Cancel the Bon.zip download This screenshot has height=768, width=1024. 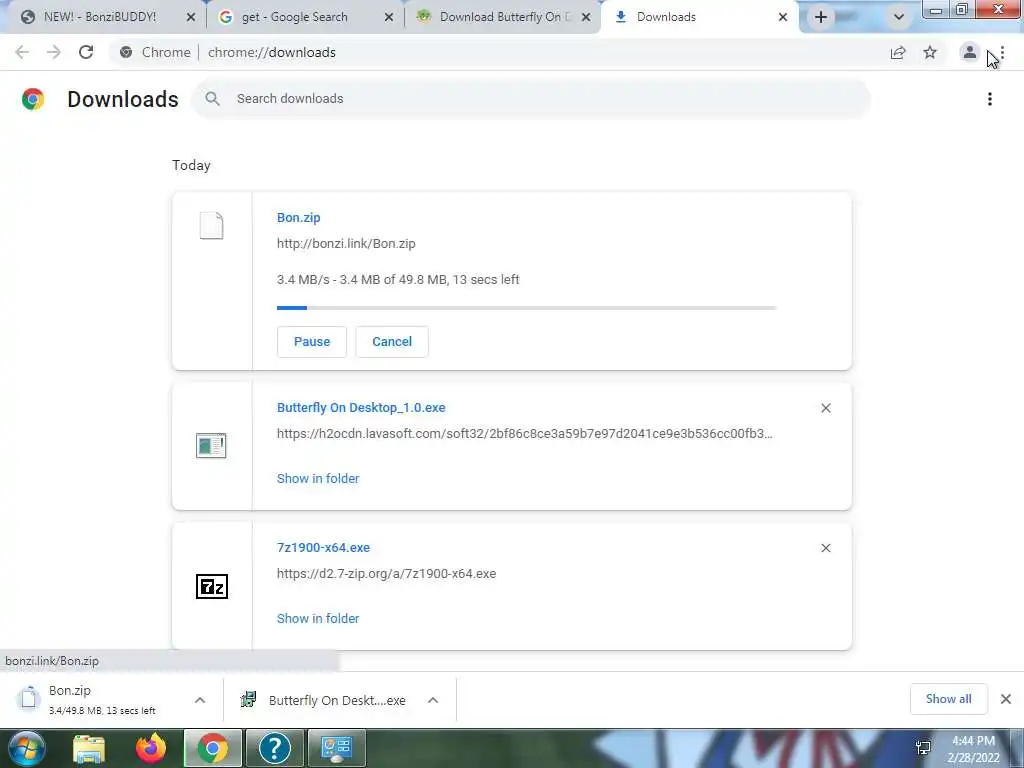tap(392, 342)
